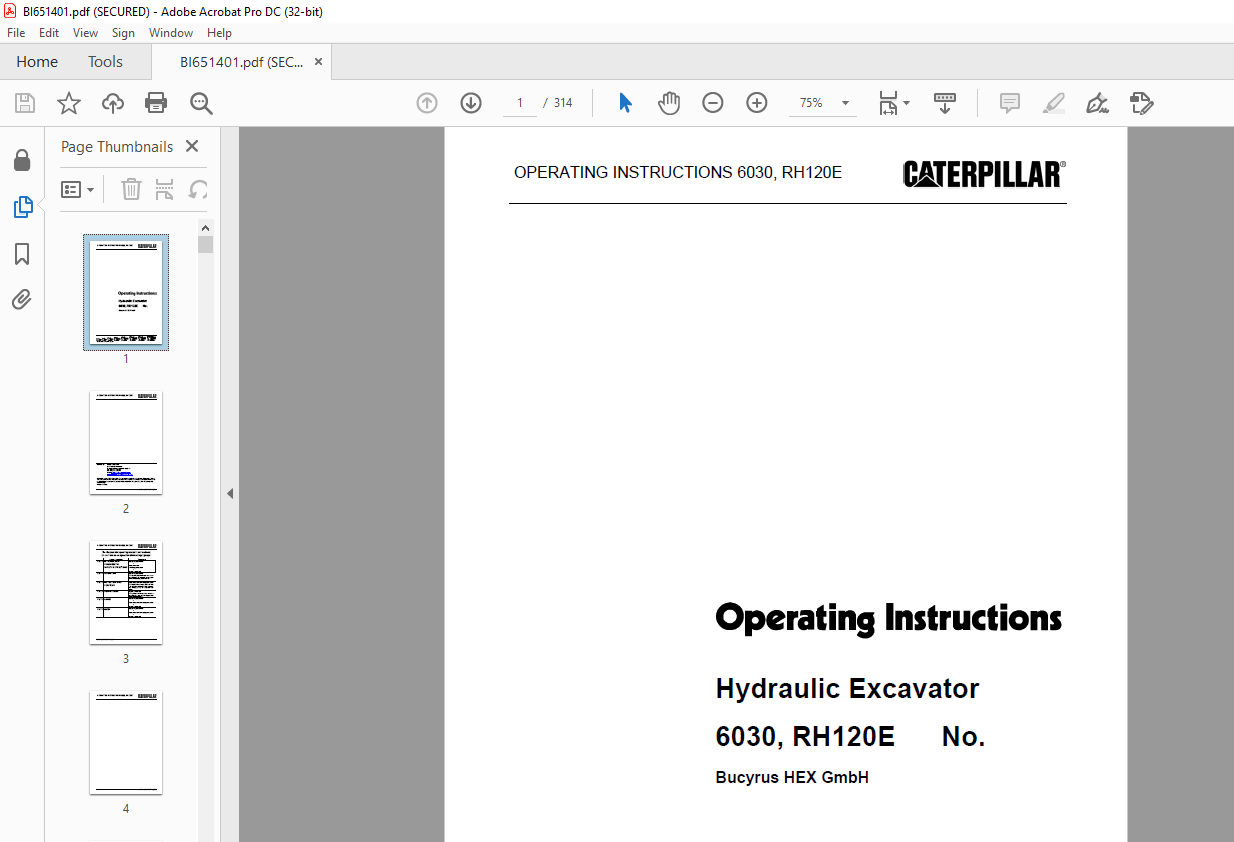Collapse the navigation pane arrow
The image size is (1234, 842).
pos(230,493)
